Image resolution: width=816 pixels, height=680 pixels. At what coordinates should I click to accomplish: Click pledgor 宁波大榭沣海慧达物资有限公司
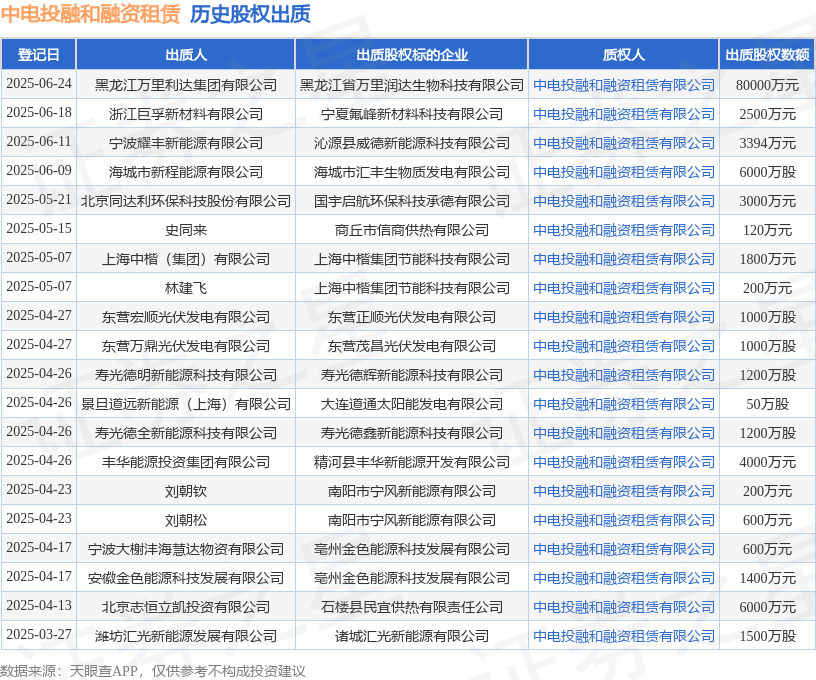186,549
